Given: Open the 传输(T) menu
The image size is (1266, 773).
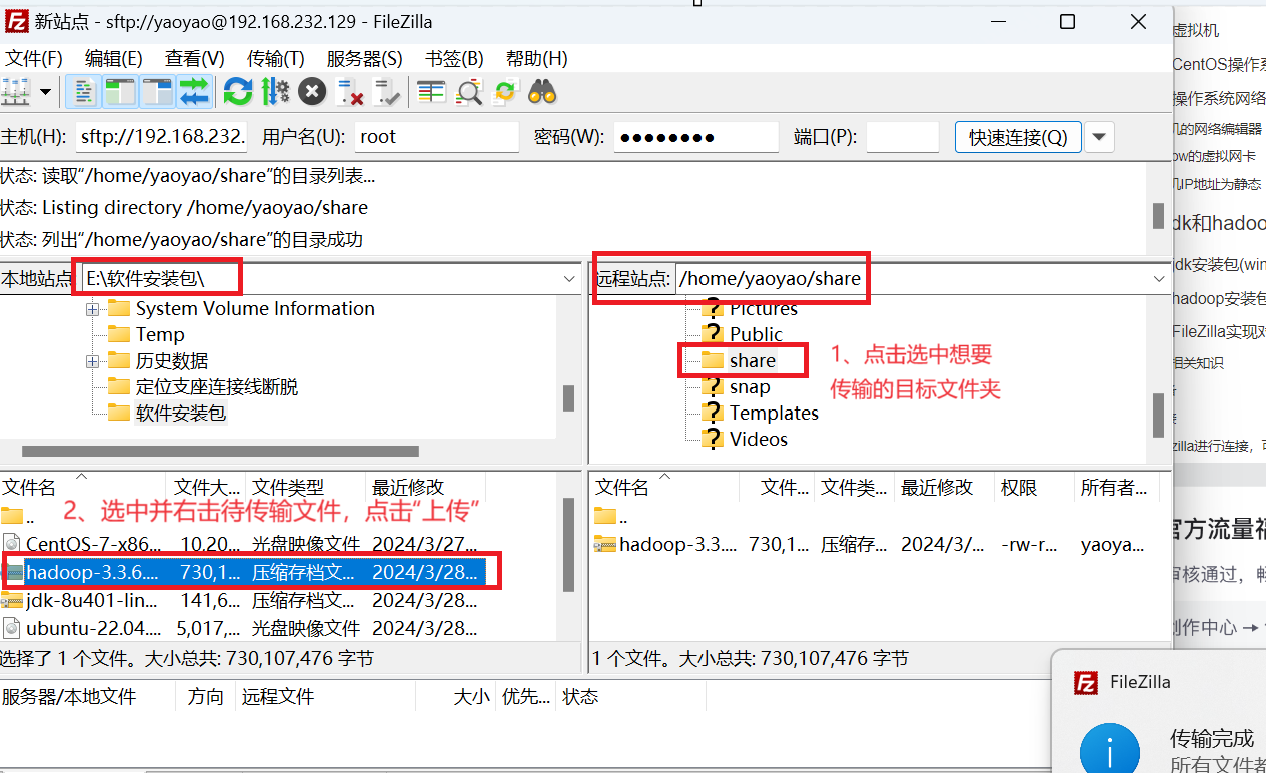Looking at the screenshot, I should 275,58.
